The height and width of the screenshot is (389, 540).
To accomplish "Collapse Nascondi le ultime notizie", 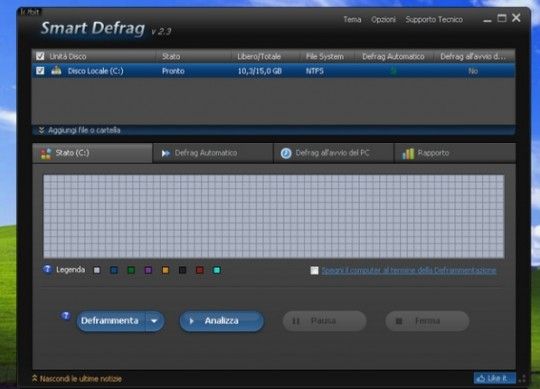I will click(x=77, y=379).
